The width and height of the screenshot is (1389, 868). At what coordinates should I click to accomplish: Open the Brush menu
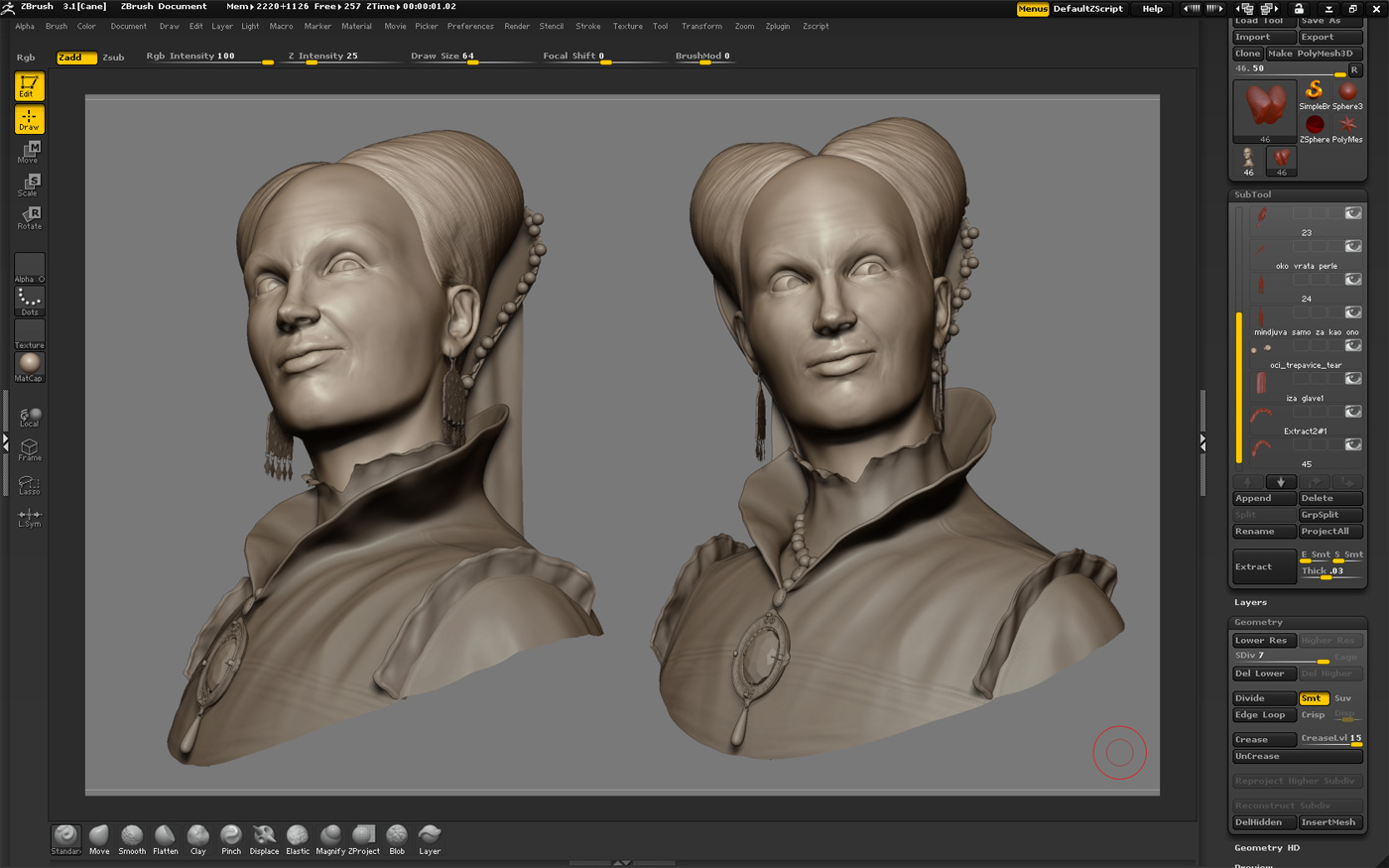click(57, 27)
